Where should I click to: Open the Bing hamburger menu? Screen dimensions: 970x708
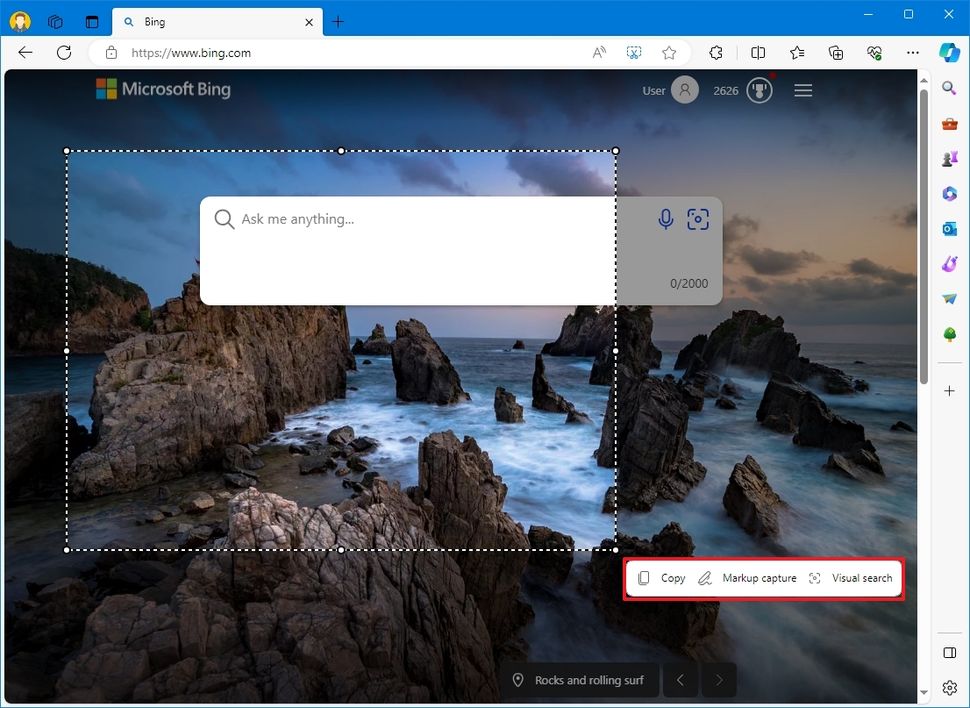(x=802, y=90)
